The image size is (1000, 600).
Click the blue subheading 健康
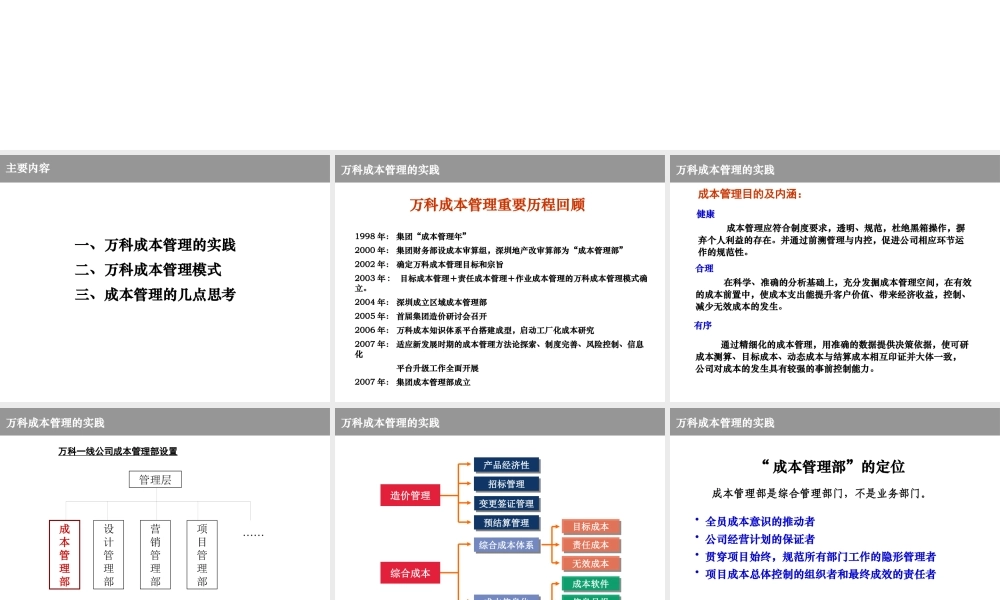click(705, 214)
